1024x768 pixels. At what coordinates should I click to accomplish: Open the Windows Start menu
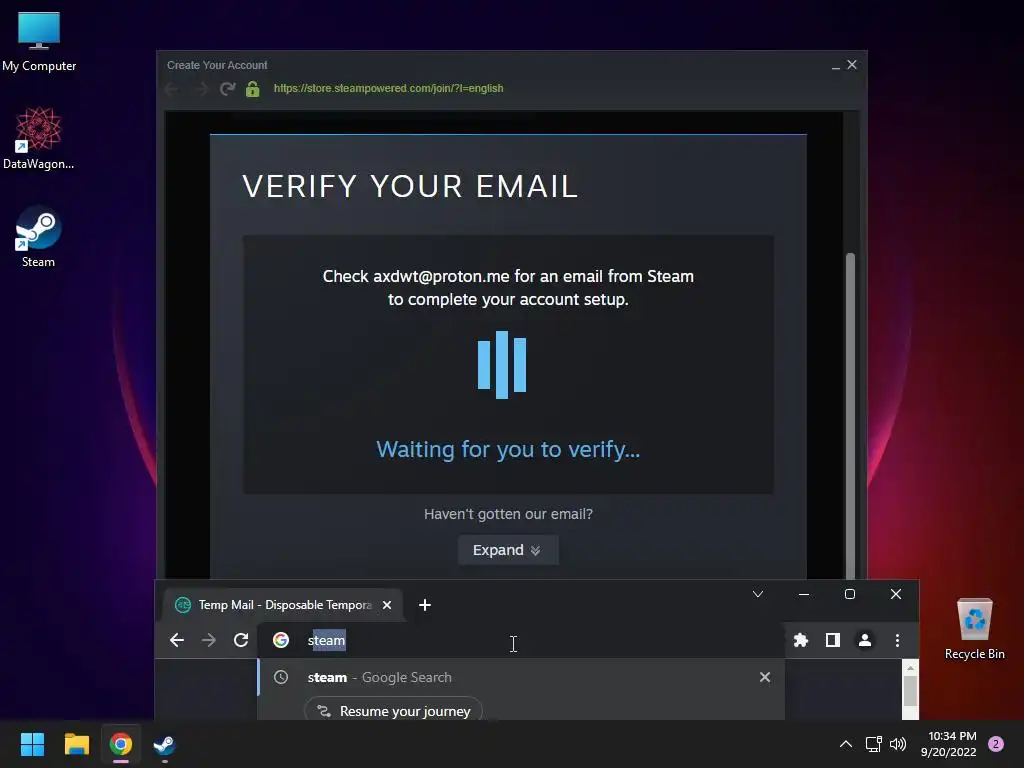point(33,744)
